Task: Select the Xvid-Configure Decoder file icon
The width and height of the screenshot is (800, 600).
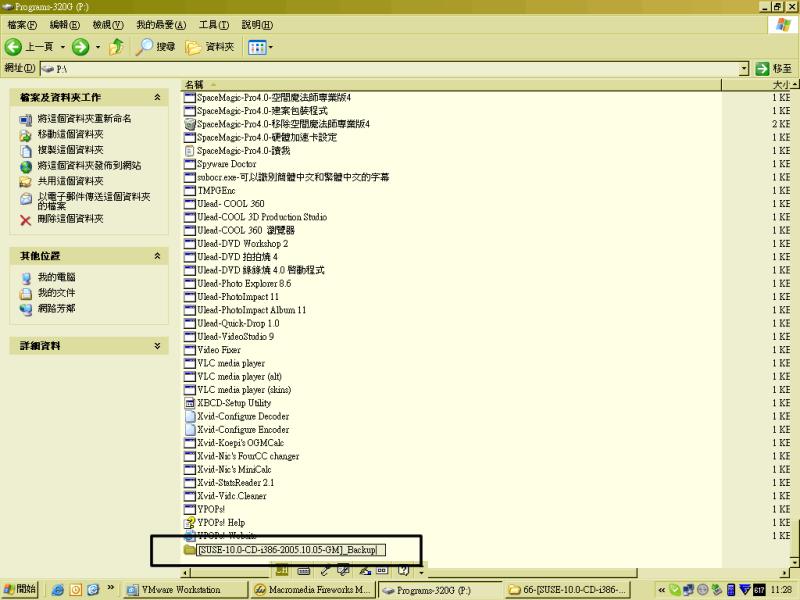Action: tap(190, 416)
